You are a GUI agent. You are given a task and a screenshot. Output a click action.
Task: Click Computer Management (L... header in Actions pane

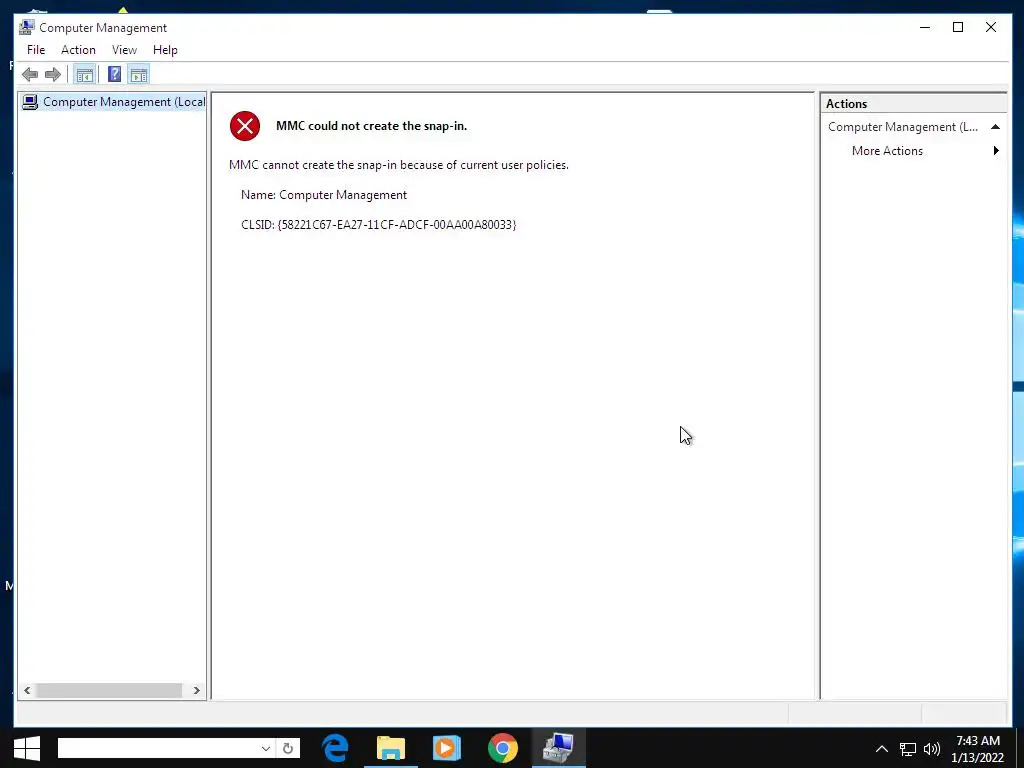pos(903,127)
